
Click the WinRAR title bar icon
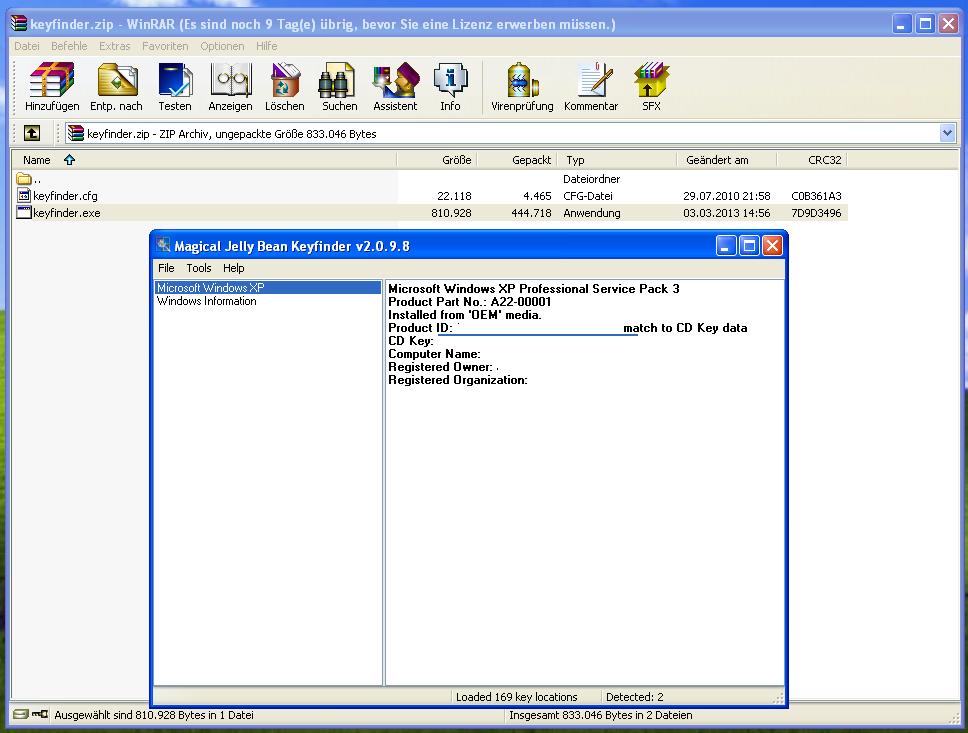[19, 23]
